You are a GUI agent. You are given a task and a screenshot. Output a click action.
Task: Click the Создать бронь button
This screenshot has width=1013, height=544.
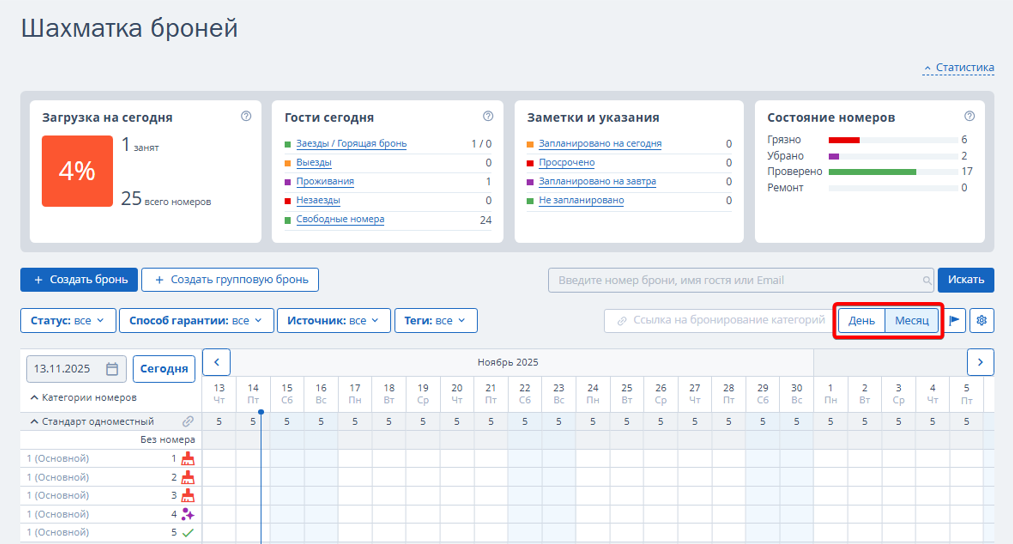(79, 279)
